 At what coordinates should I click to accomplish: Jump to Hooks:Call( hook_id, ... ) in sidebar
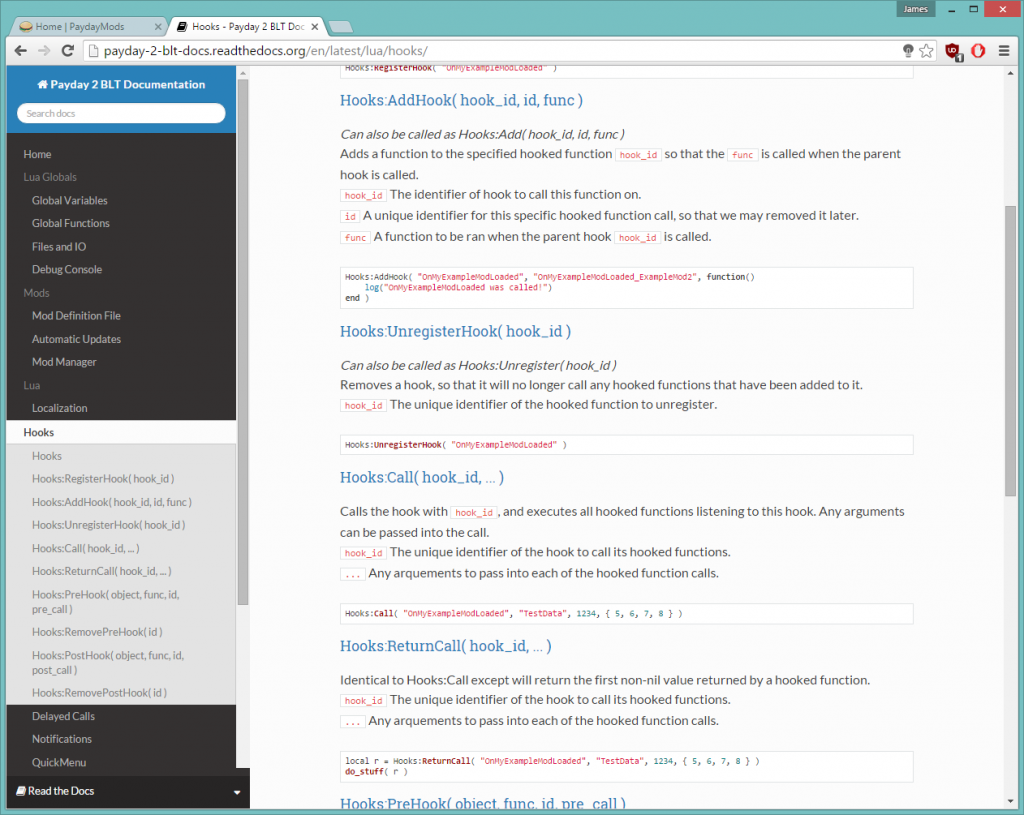point(86,549)
